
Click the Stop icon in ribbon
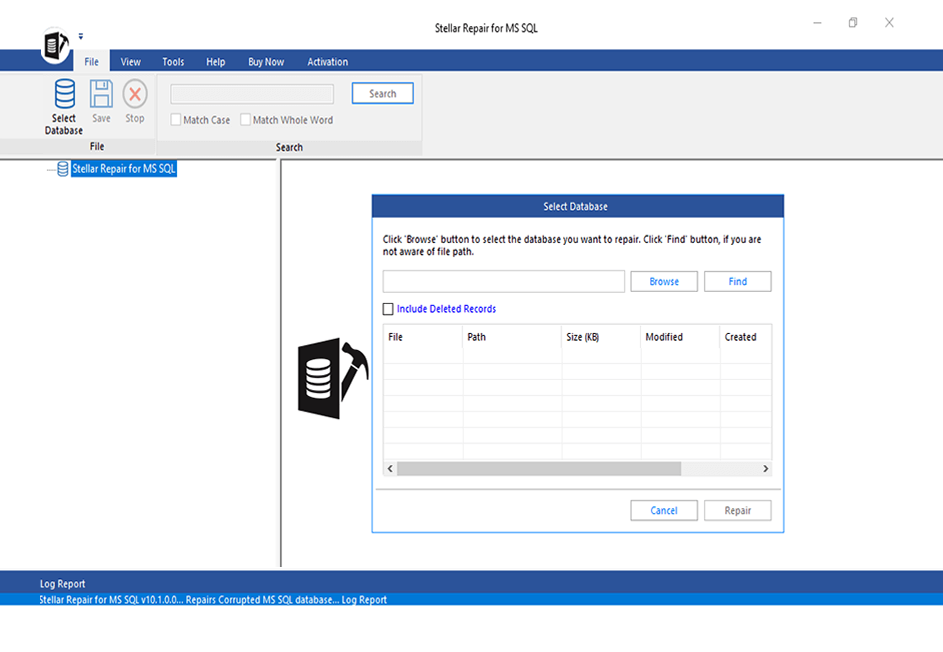135,95
